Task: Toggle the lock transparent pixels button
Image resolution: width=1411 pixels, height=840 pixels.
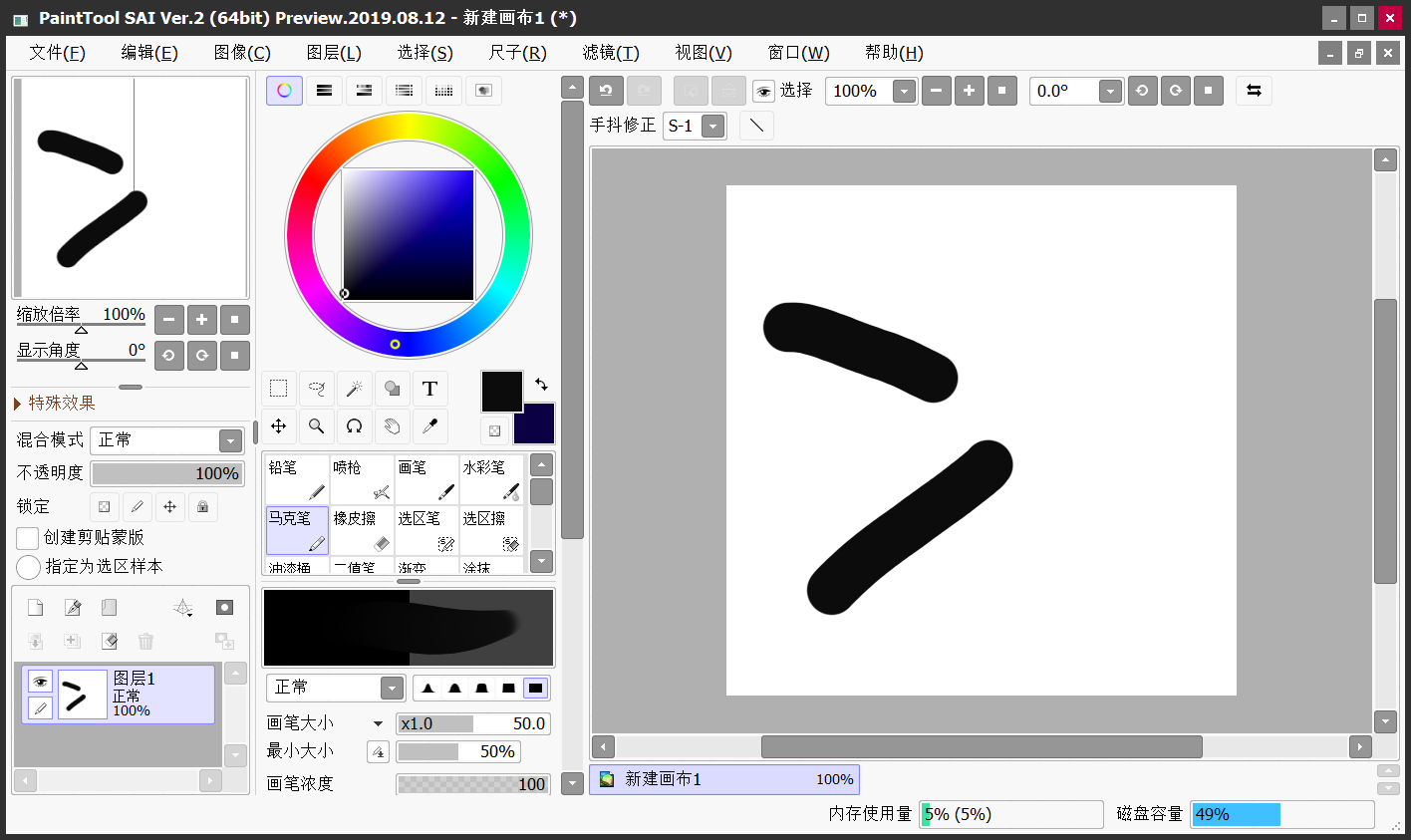Action: click(105, 506)
